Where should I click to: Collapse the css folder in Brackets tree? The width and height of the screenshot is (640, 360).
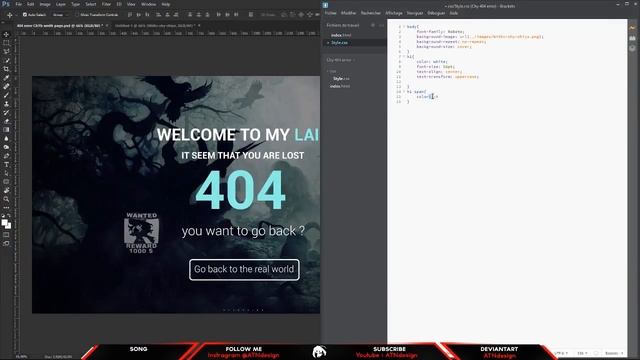(x=328, y=71)
